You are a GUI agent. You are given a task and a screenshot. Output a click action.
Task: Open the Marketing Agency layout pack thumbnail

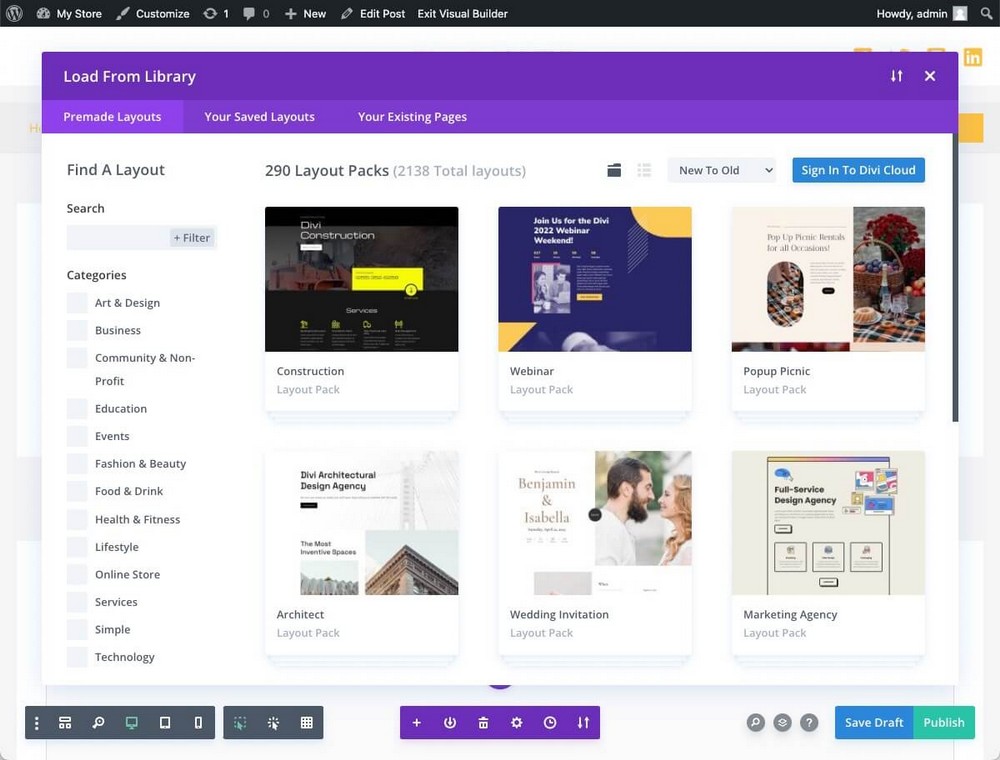[x=828, y=523]
